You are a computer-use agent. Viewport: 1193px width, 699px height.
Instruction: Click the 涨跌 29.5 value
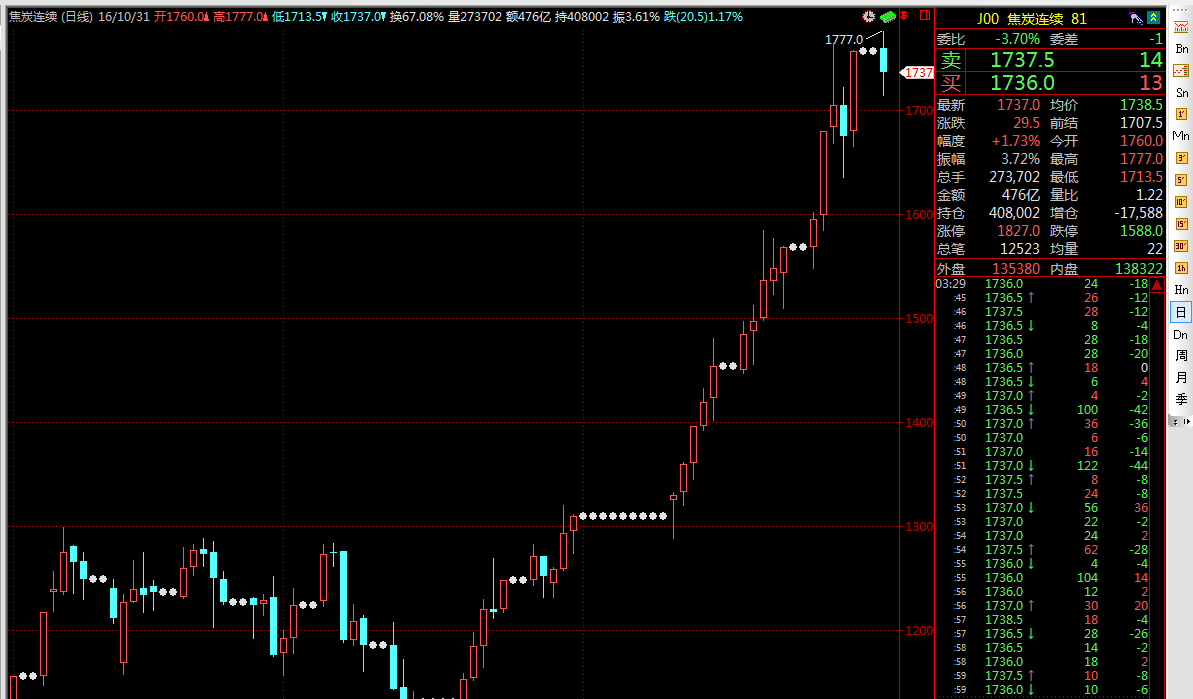(1026, 122)
